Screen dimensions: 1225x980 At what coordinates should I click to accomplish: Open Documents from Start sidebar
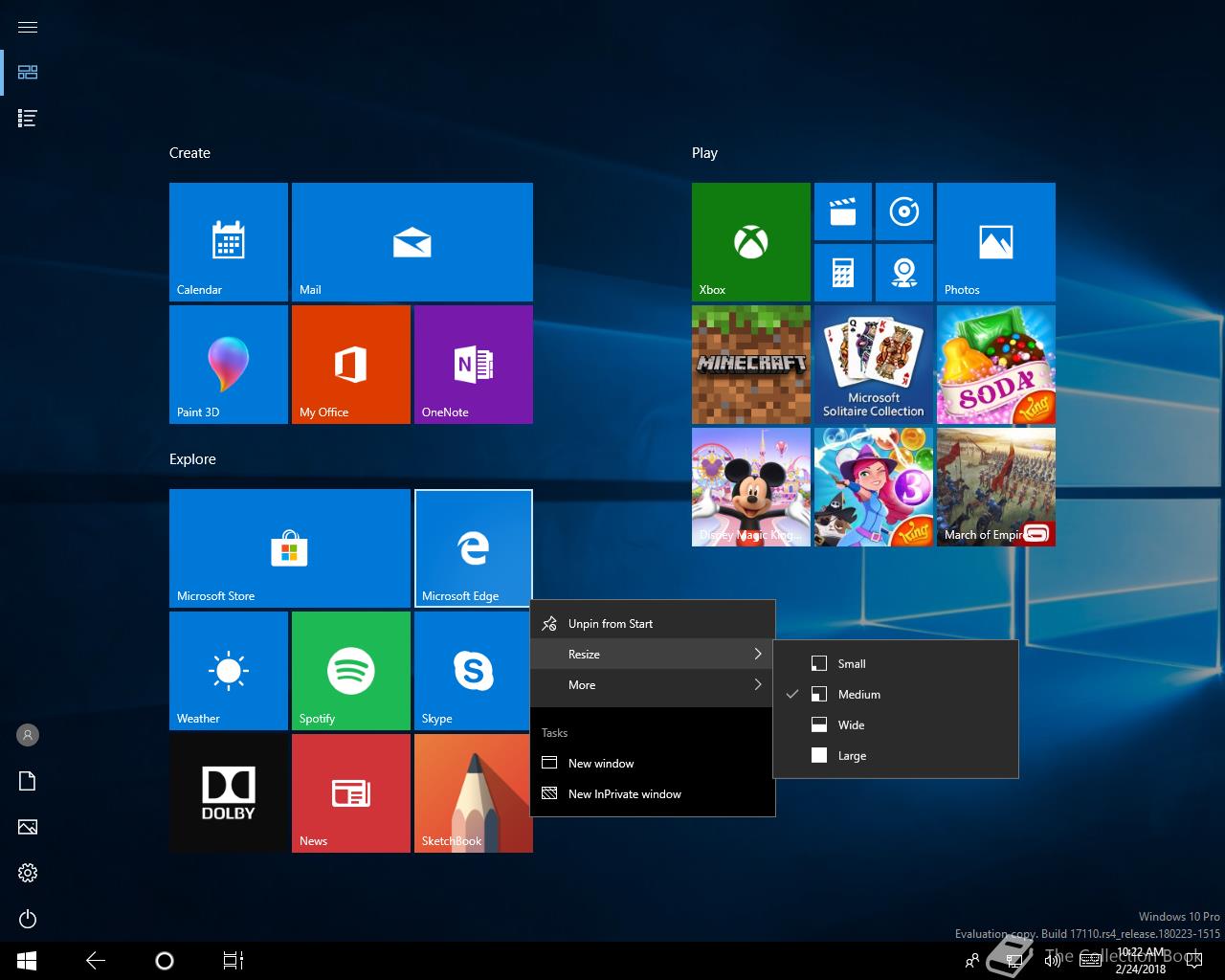(x=28, y=781)
